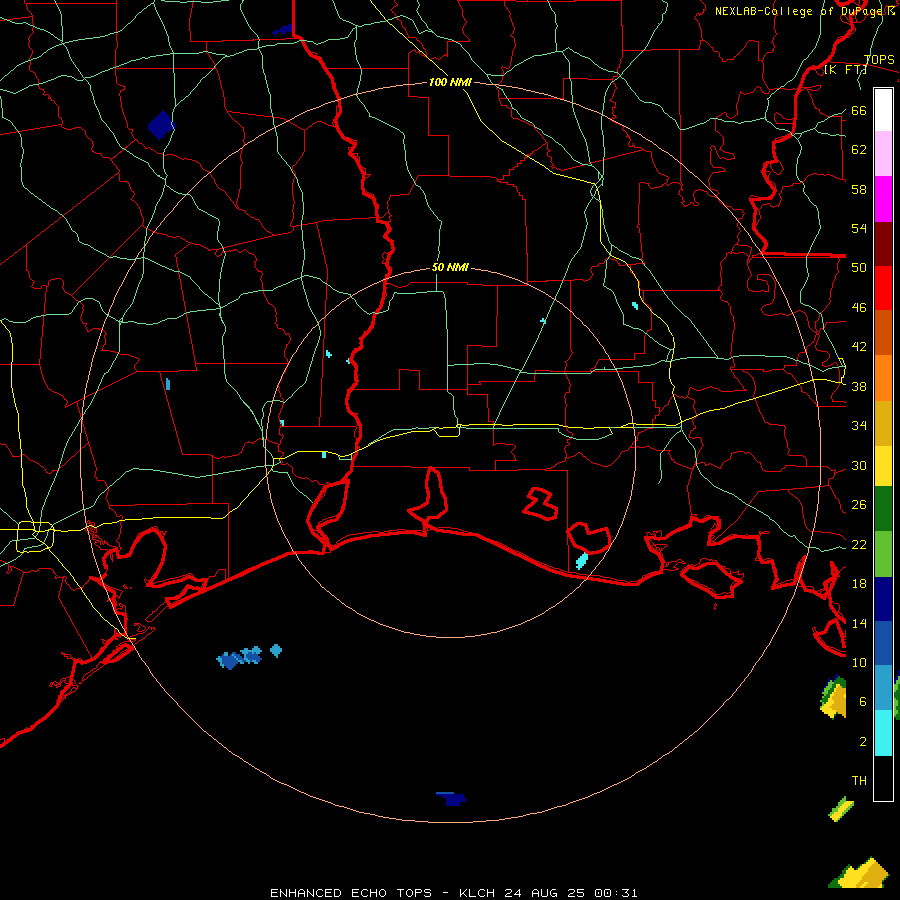Viewport: 900px width, 900px height.
Task: Pick the light blue legend swatch
Action: pyautogui.click(x=883, y=688)
